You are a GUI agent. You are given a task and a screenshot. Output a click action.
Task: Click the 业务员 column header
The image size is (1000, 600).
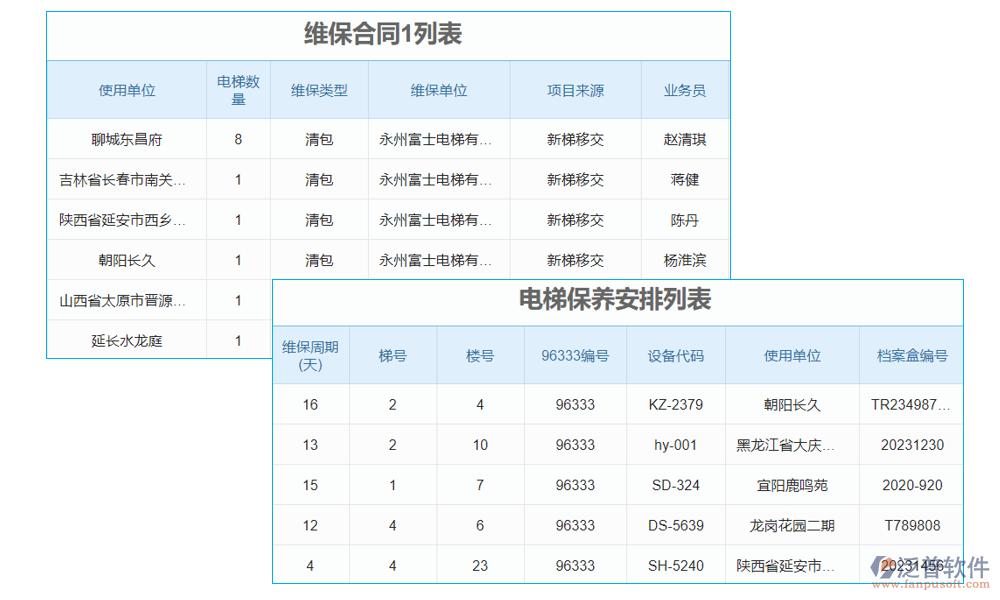tap(685, 89)
